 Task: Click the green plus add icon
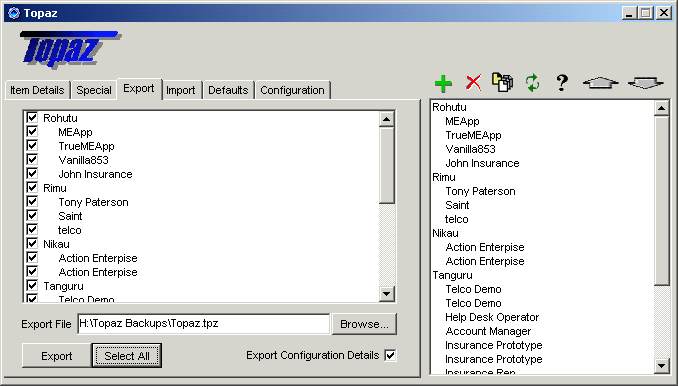tap(443, 83)
